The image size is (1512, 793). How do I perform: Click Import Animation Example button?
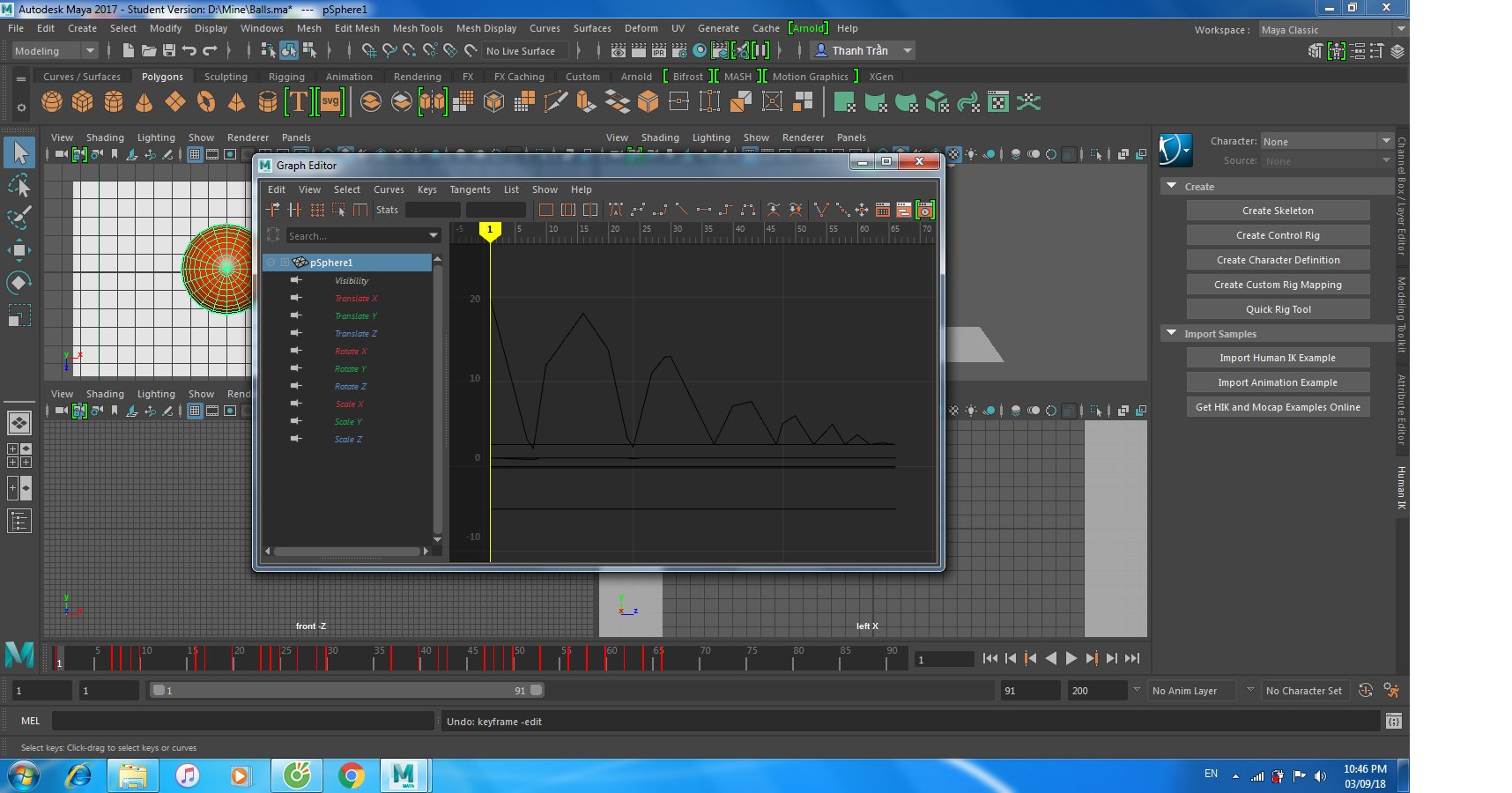(1278, 382)
